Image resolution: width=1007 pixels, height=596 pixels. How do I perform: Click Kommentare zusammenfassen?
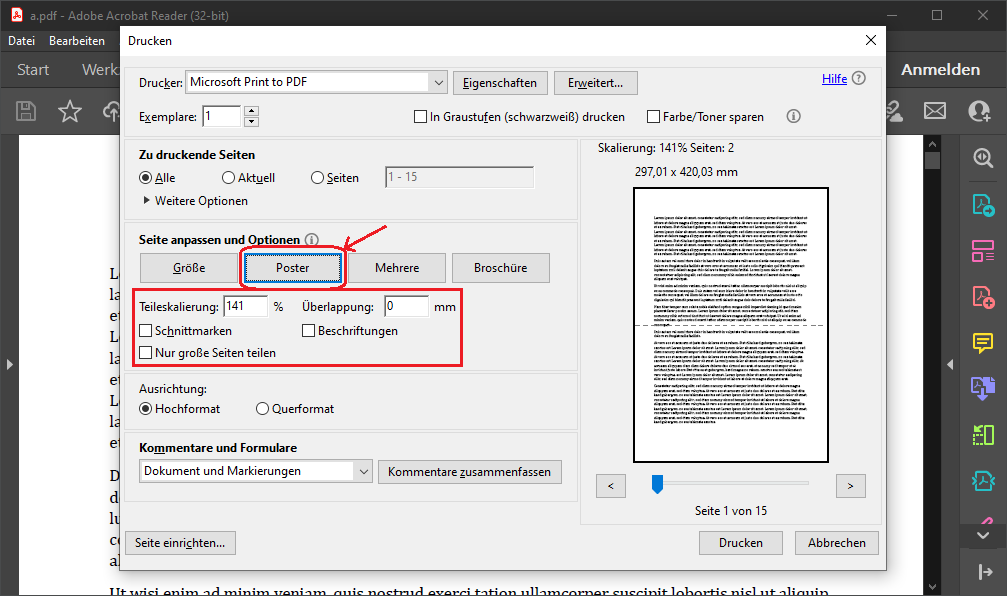(x=469, y=472)
